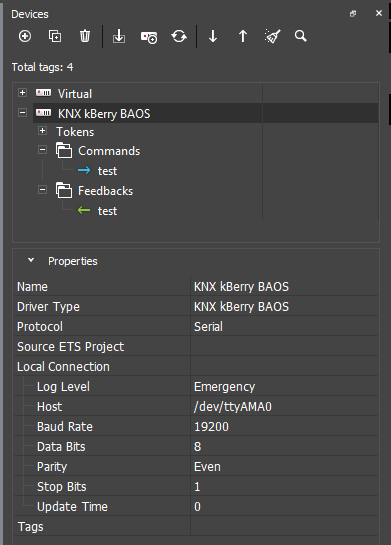
Task: Click the trash delete icon
Action: (x=85, y=36)
